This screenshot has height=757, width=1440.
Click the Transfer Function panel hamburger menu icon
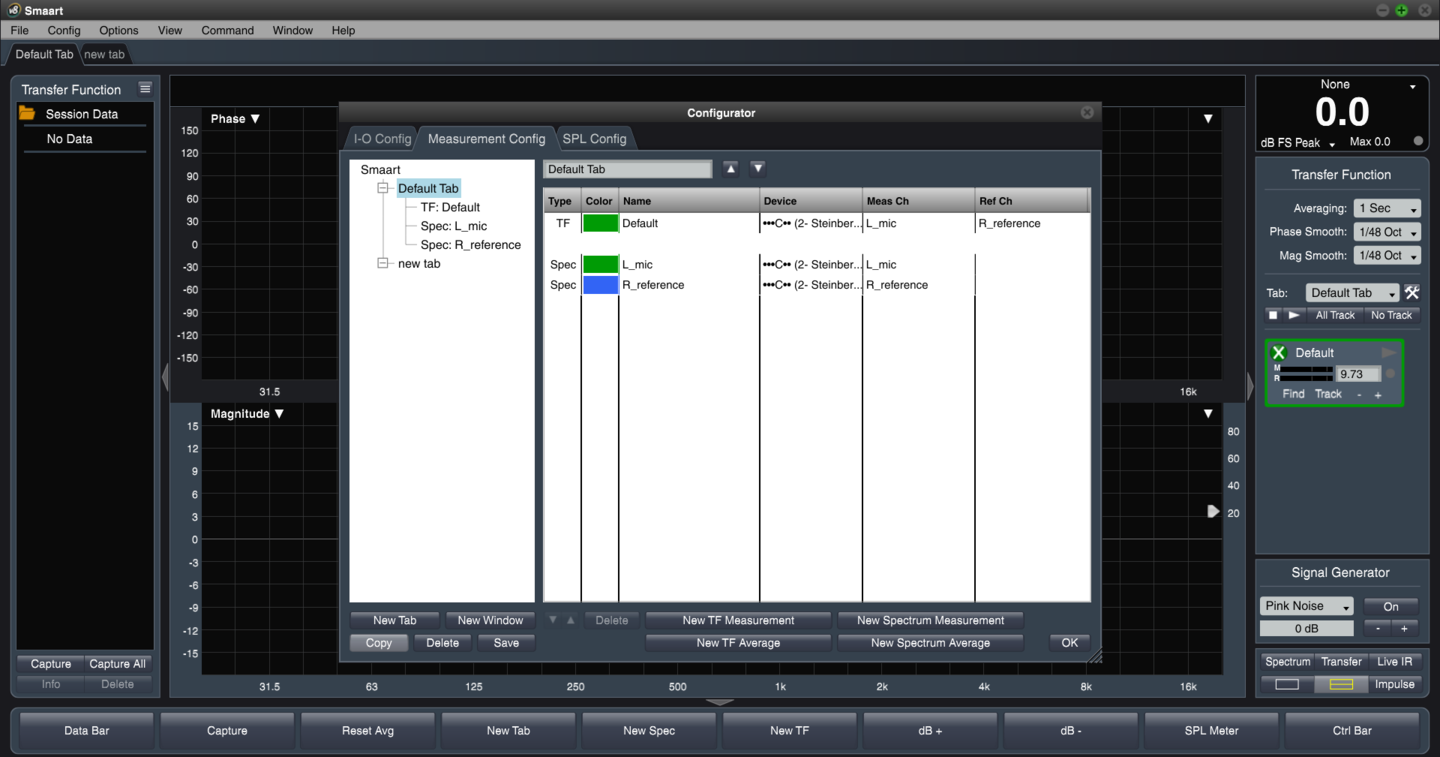pyautogui.click(x=145, y=88)
